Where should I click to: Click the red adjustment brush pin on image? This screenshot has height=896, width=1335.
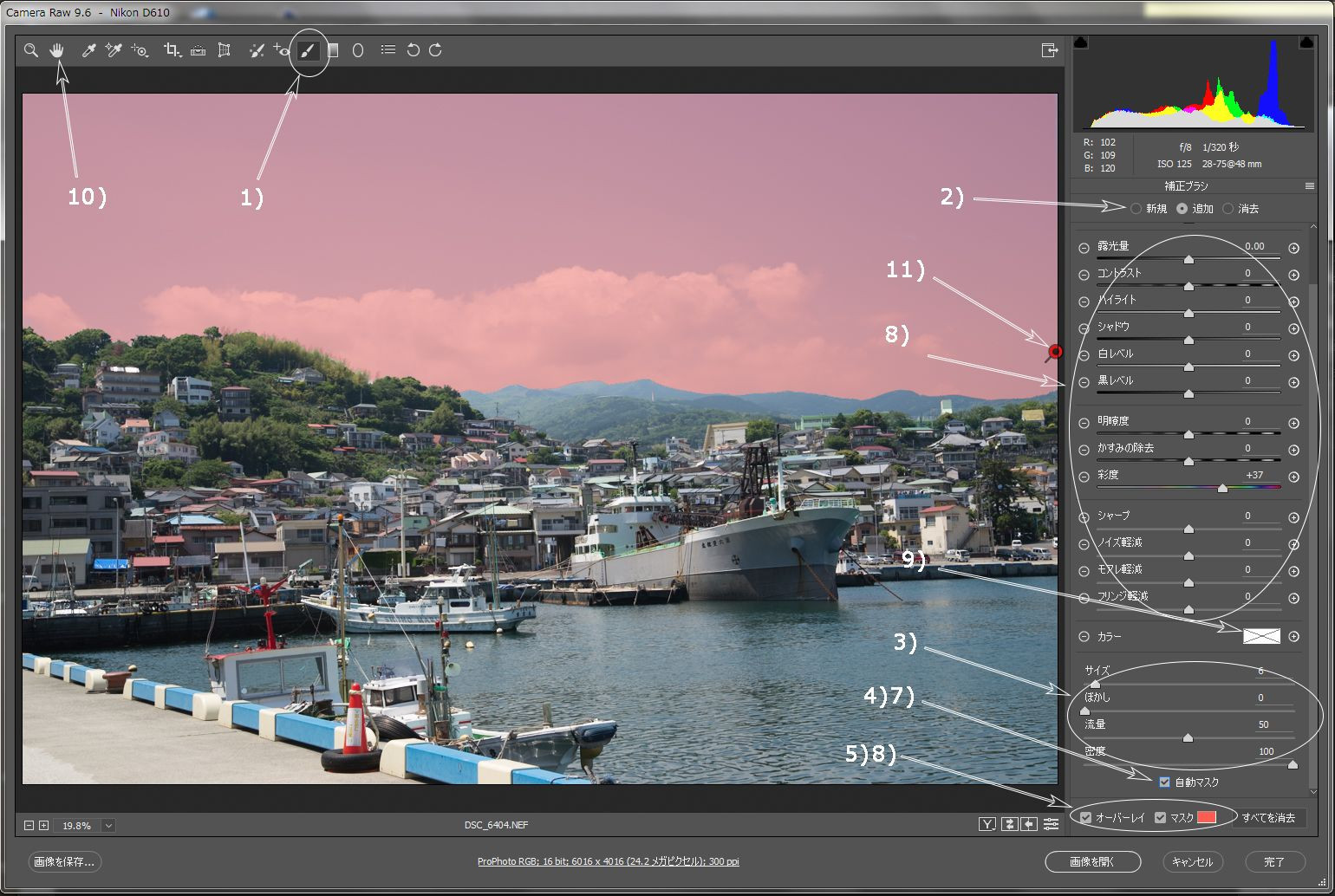1055,352
